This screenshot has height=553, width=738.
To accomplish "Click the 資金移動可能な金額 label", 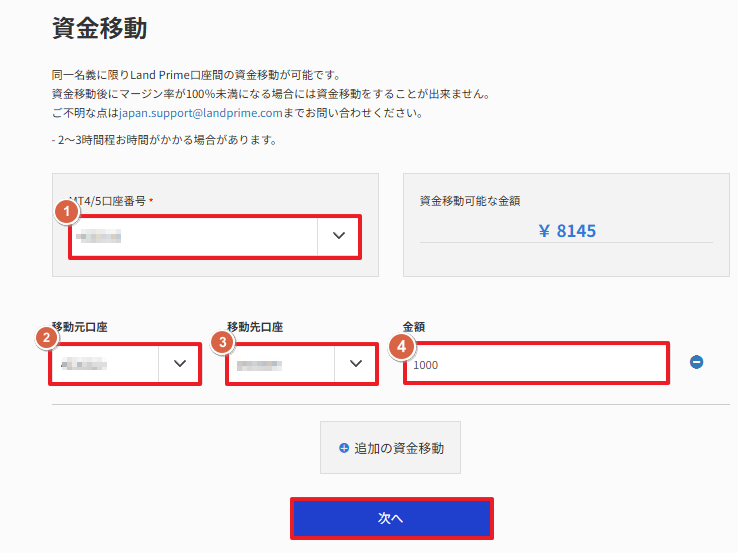I will pyautogui.click(x=470, y=201).
